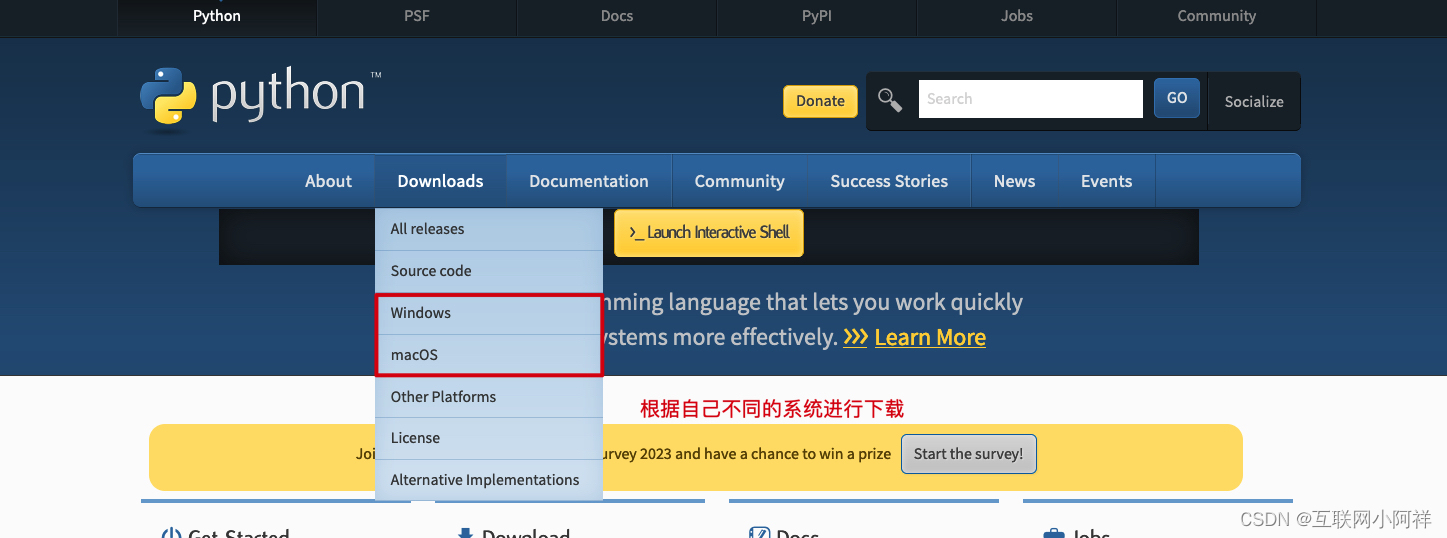This screenshot has width=1447, height=538.
Task: Select Windows from Downloads menu
Action: pos(489,313)
